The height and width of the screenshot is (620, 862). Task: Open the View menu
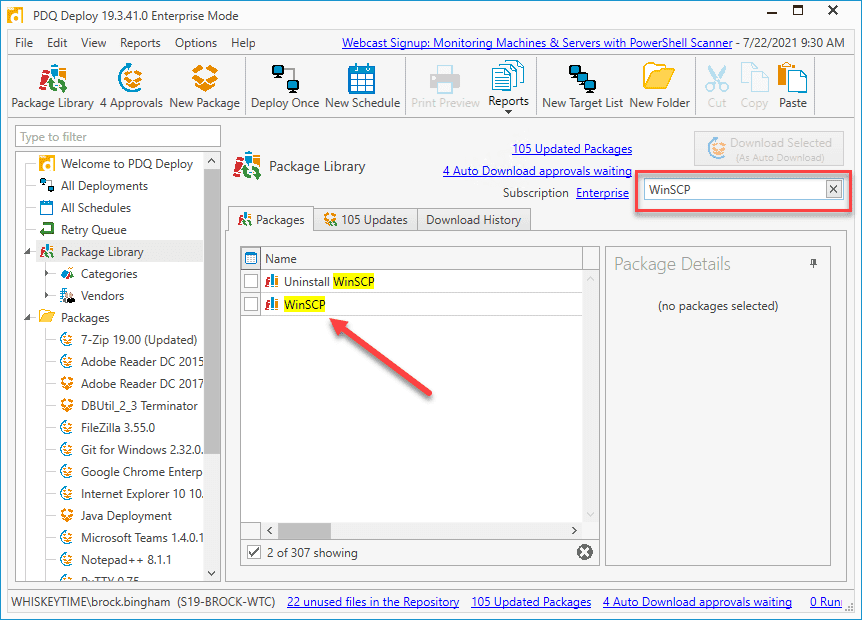(x=93, y=43)
